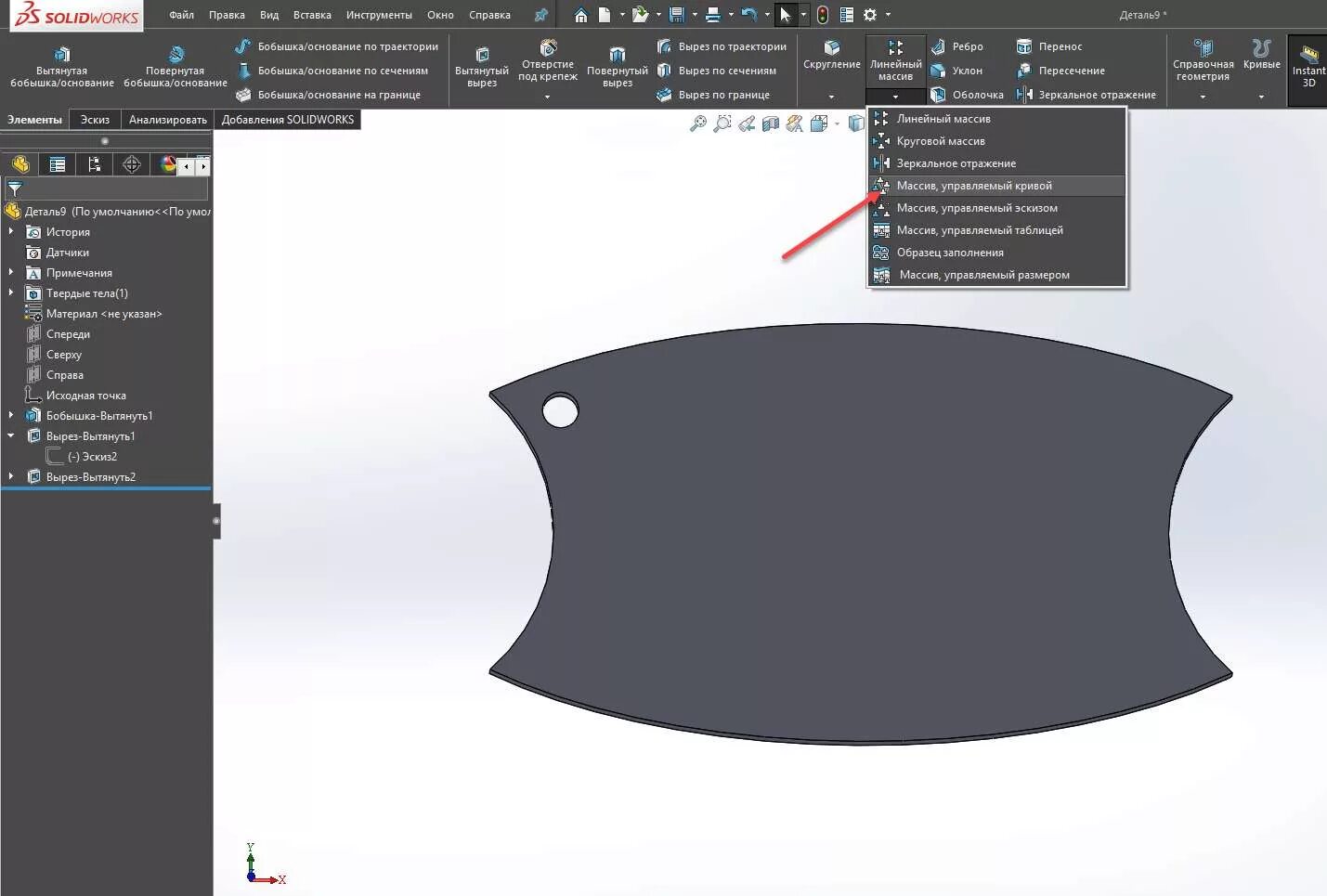The width and height of the screenshot is (1327, 896).
Task: Expand the Бобышка-Вытянуть1 feature node
Action: click(x=11, y=415)
